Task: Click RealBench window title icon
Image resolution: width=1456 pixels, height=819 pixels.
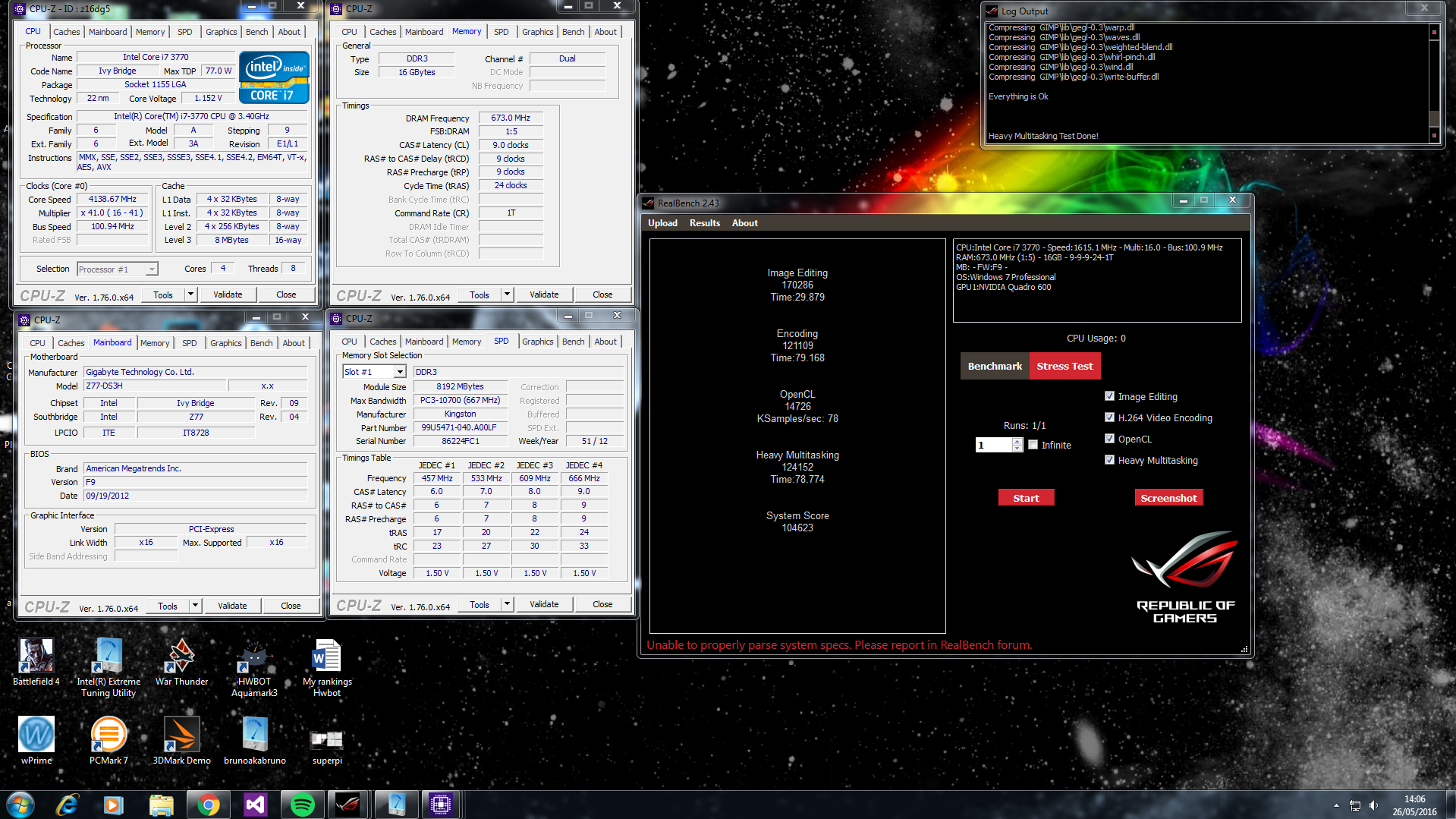Action: pyautogui.click(x=648, y=203)
